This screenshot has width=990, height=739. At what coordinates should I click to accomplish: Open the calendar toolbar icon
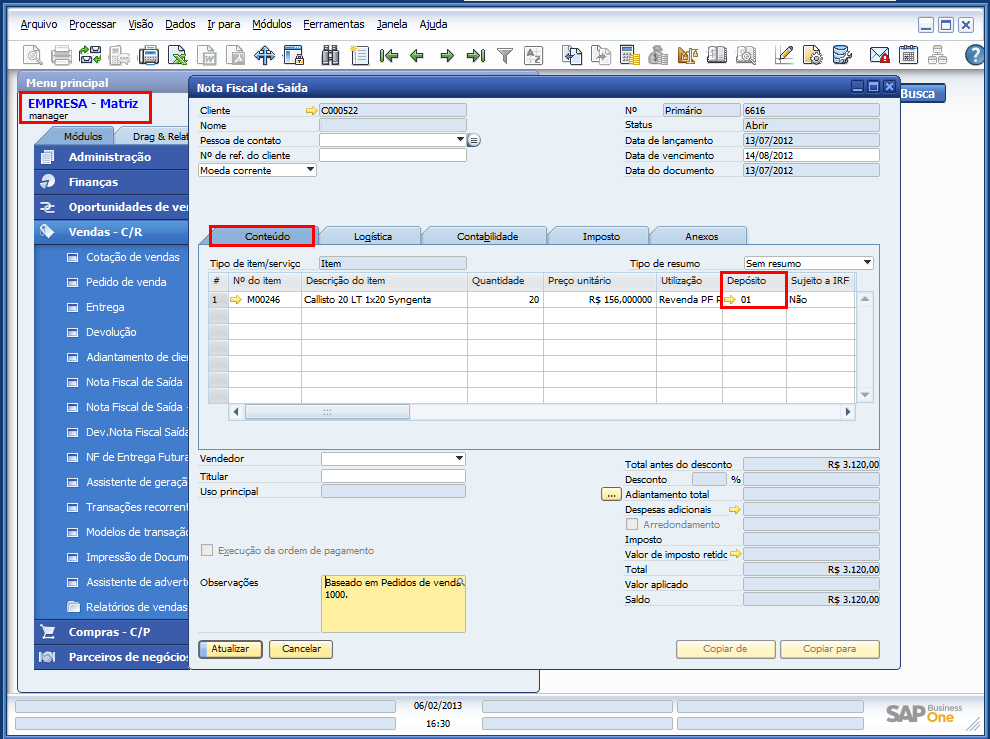click(x=909, y=56)
